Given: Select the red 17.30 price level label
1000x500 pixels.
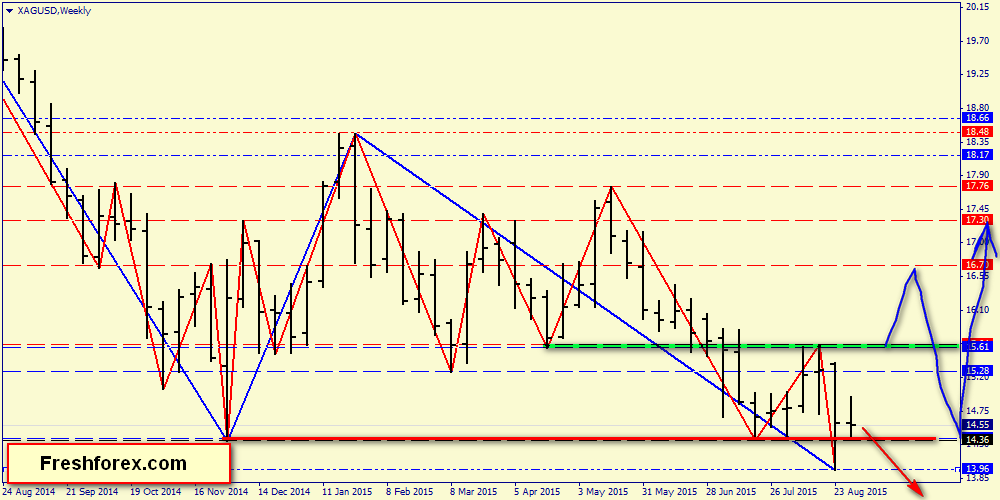Looking at the screenshot, I should pos(978,220).
